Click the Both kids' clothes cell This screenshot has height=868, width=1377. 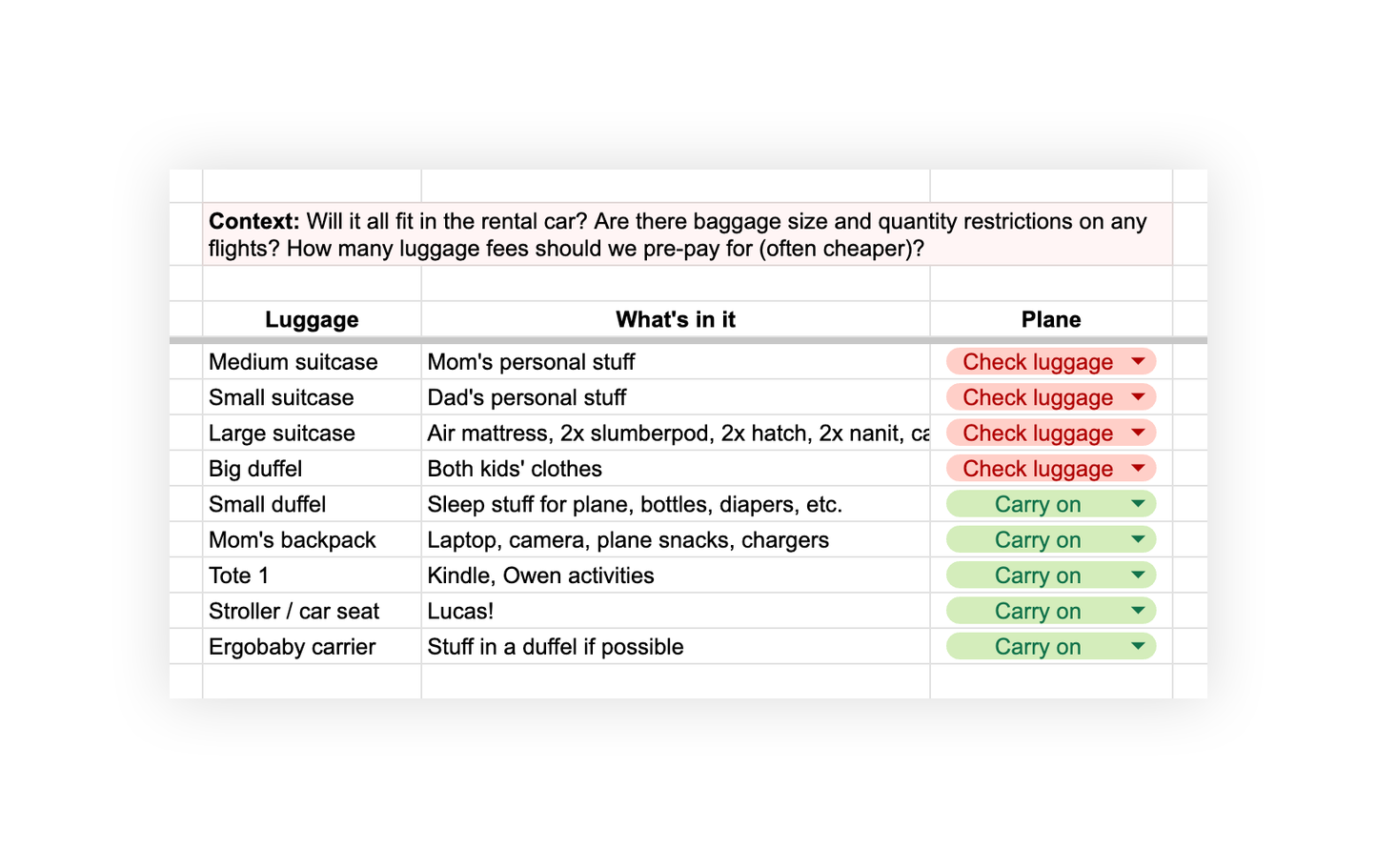coord(675,469)
